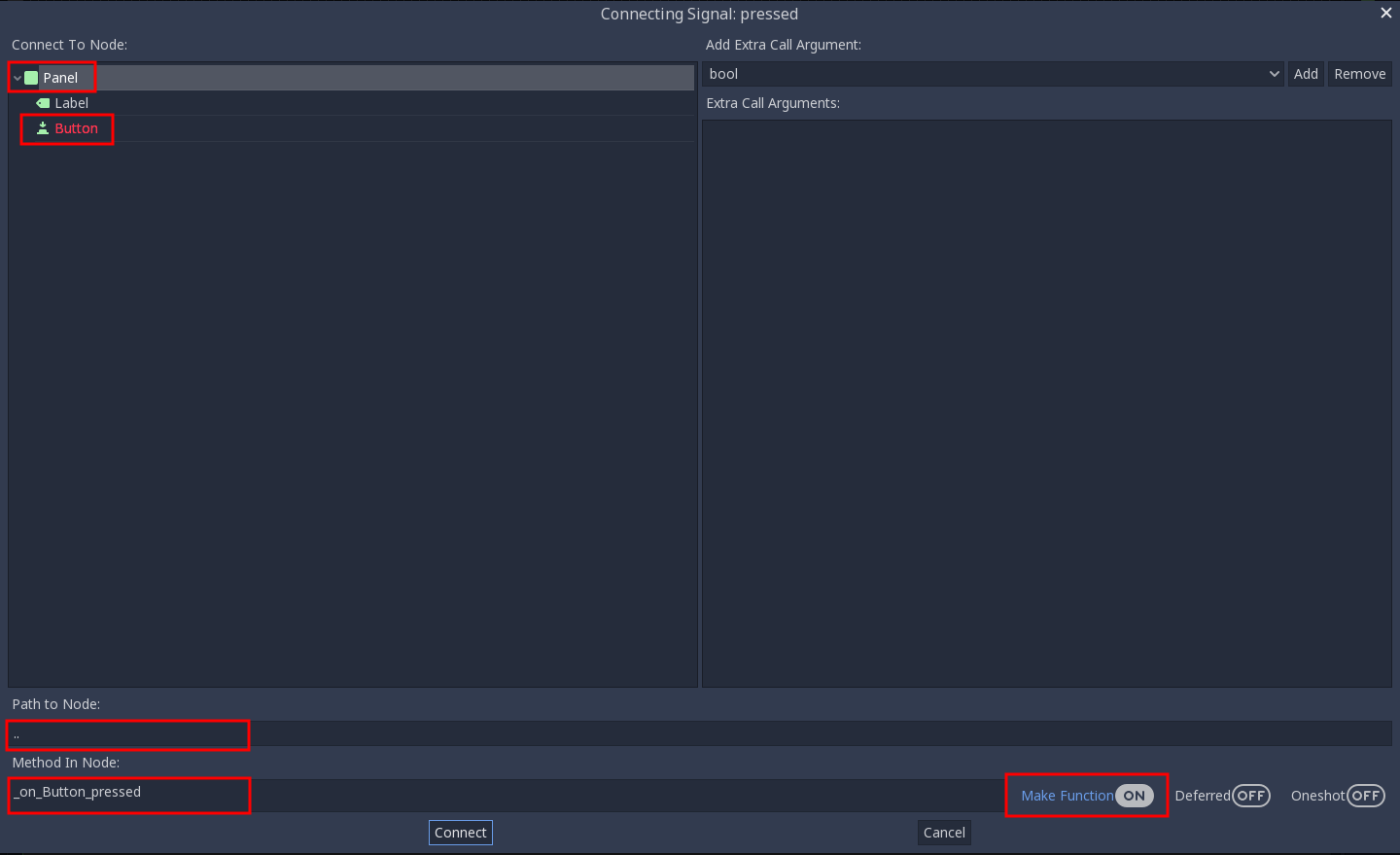Enable the Oneshot connection option
This screenshot has height=855, width=1400.
tap(1366, 795)
